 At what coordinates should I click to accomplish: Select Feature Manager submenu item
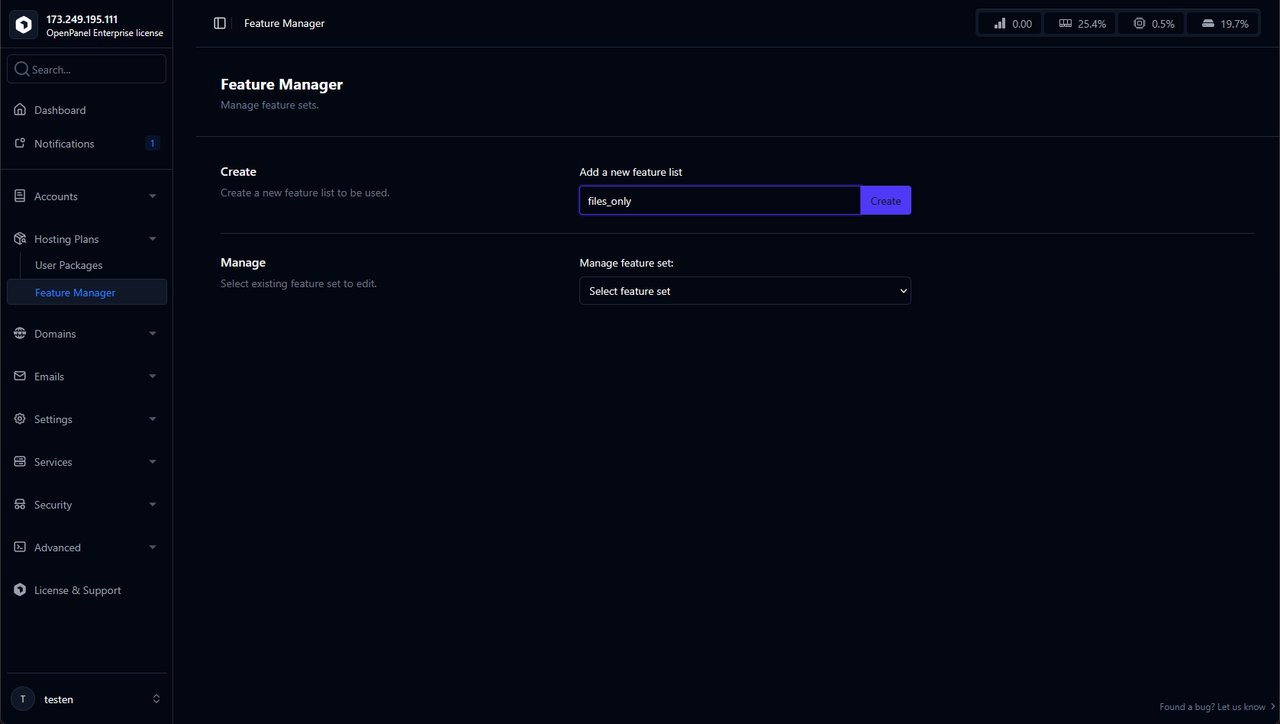87,292
